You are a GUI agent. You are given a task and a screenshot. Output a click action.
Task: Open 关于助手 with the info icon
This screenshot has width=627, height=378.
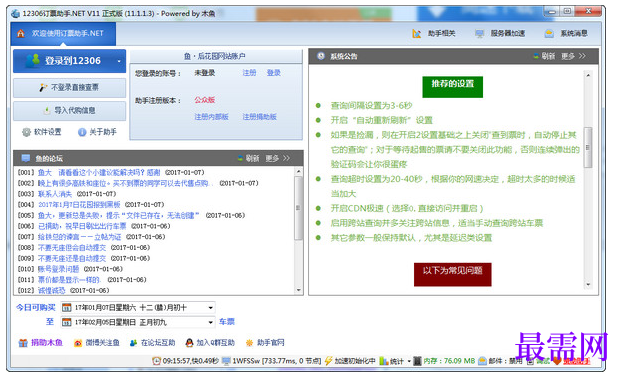click(x=98, y=132)
